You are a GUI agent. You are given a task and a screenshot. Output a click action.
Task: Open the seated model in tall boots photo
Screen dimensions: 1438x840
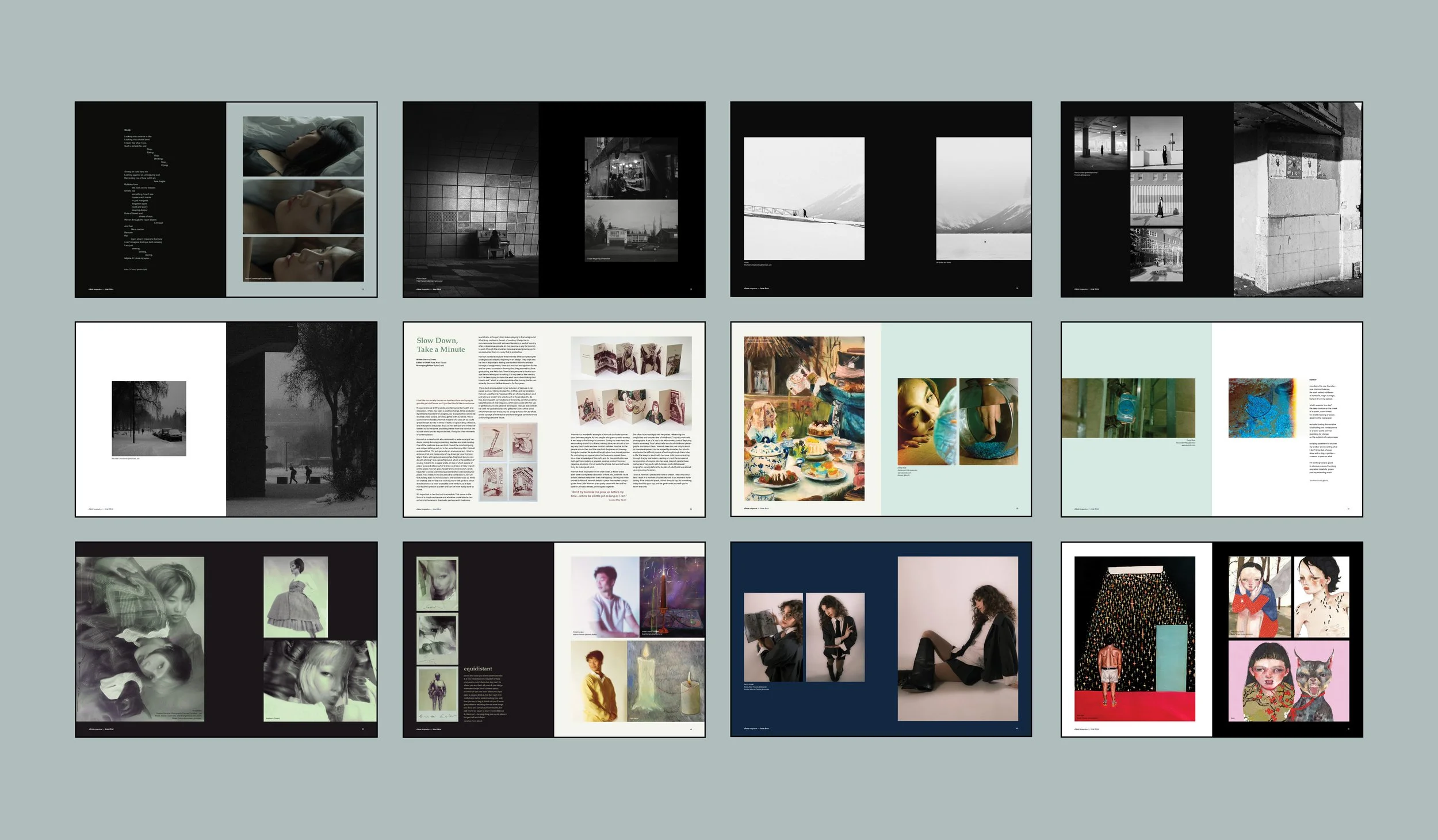tap(958, 638)
